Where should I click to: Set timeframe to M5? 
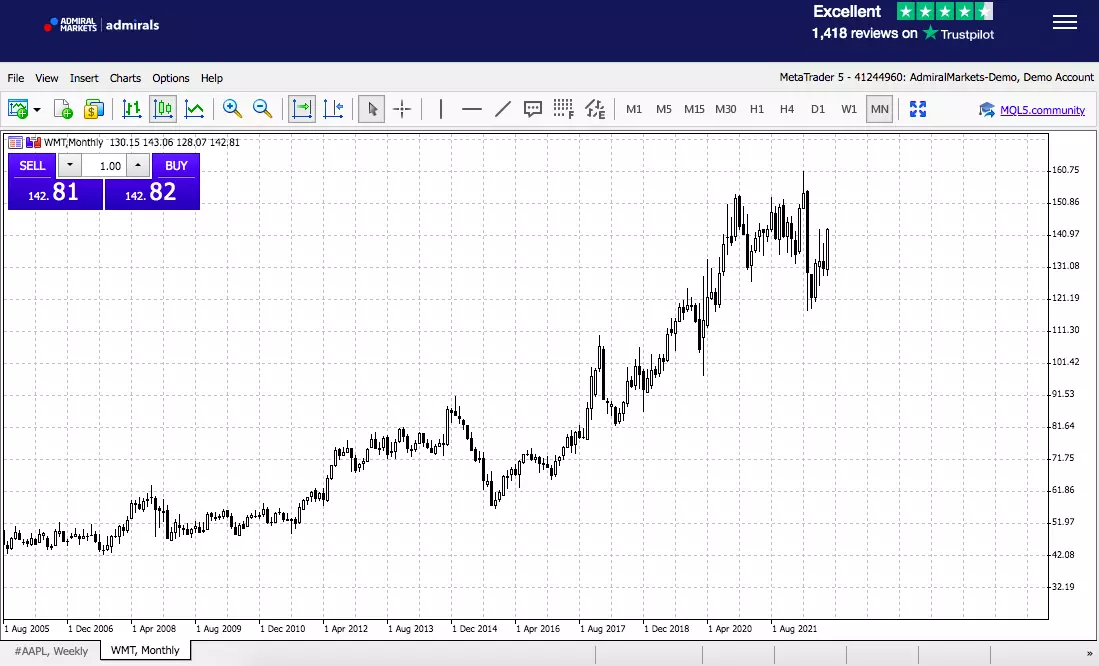tap(664, 109)
